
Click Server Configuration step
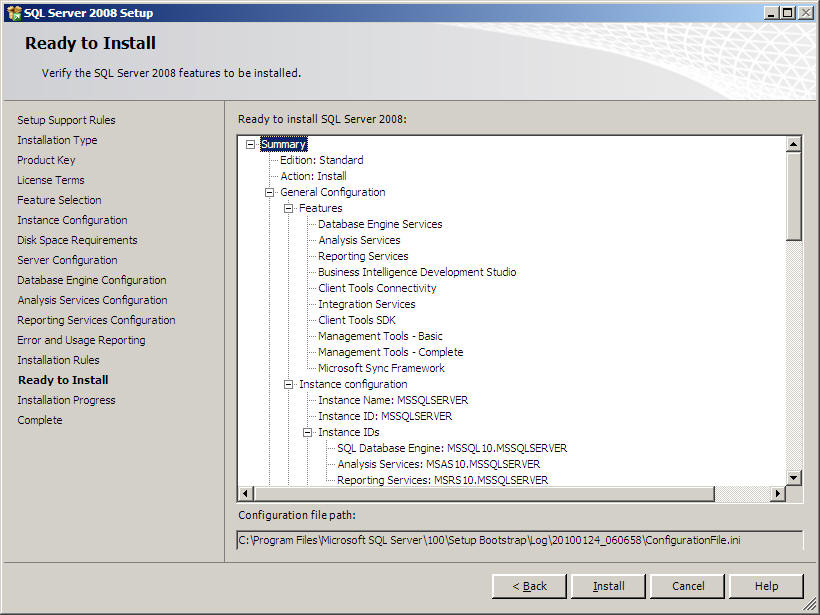coord(67,260)
